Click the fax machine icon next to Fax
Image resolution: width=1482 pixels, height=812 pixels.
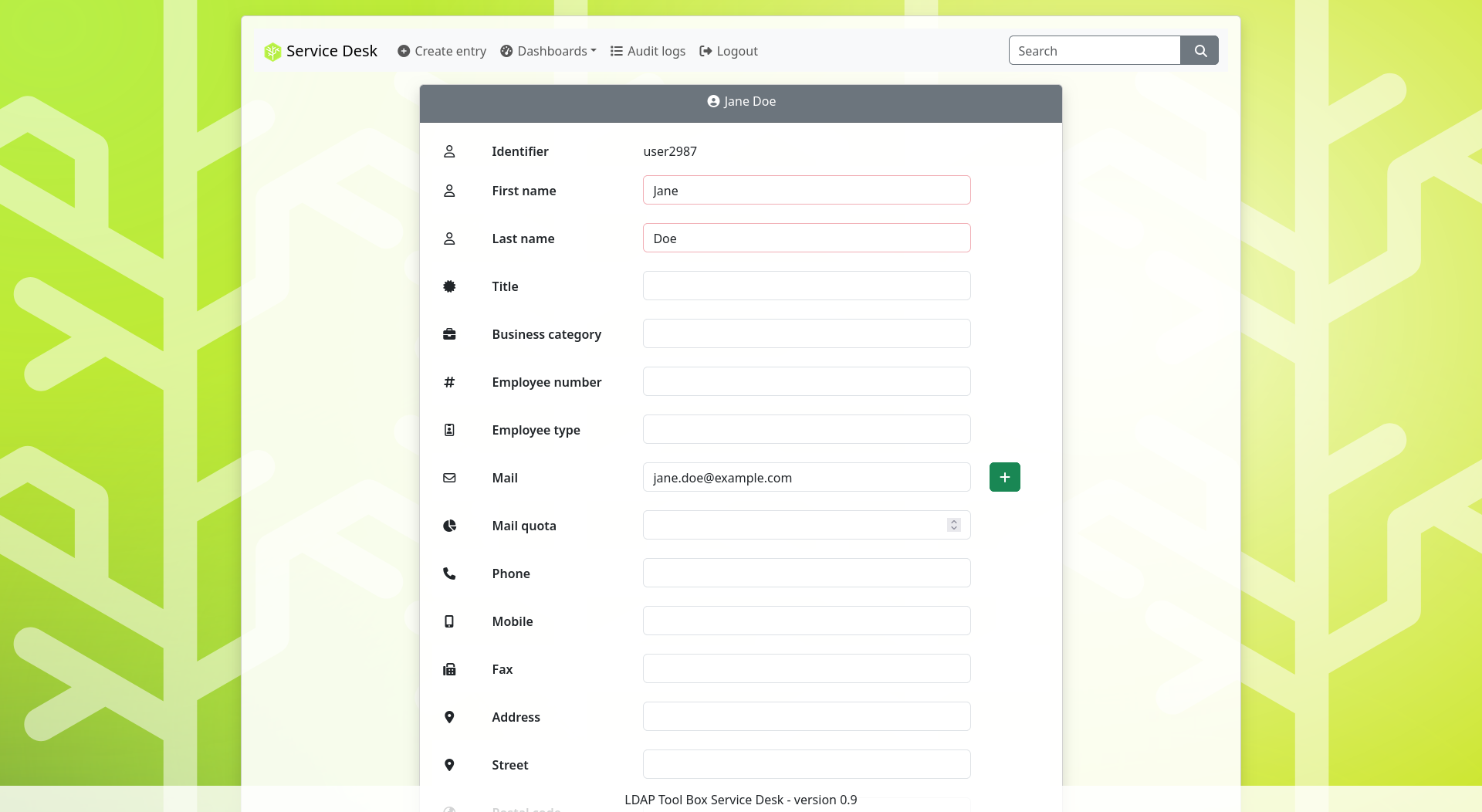click(x=449, y=669)
